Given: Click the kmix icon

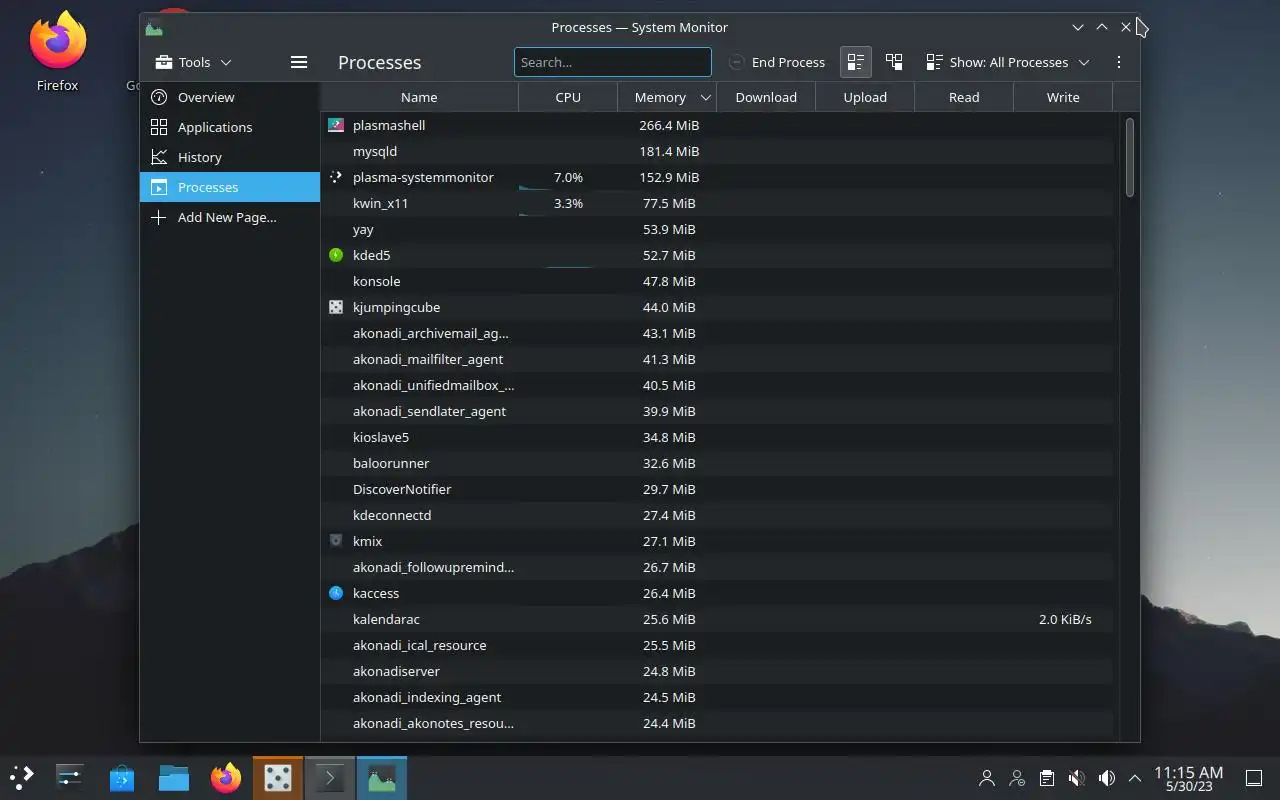Looking at the screenshot, I should click(x=336, y=541).
